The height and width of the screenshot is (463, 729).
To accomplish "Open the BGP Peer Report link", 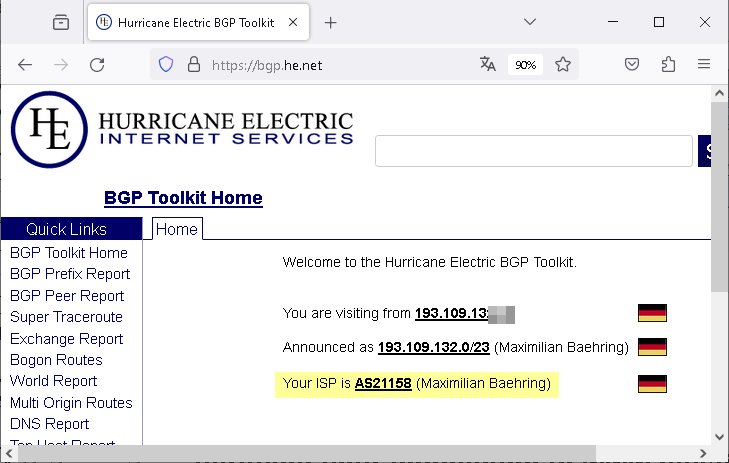I will coord(67,296).
